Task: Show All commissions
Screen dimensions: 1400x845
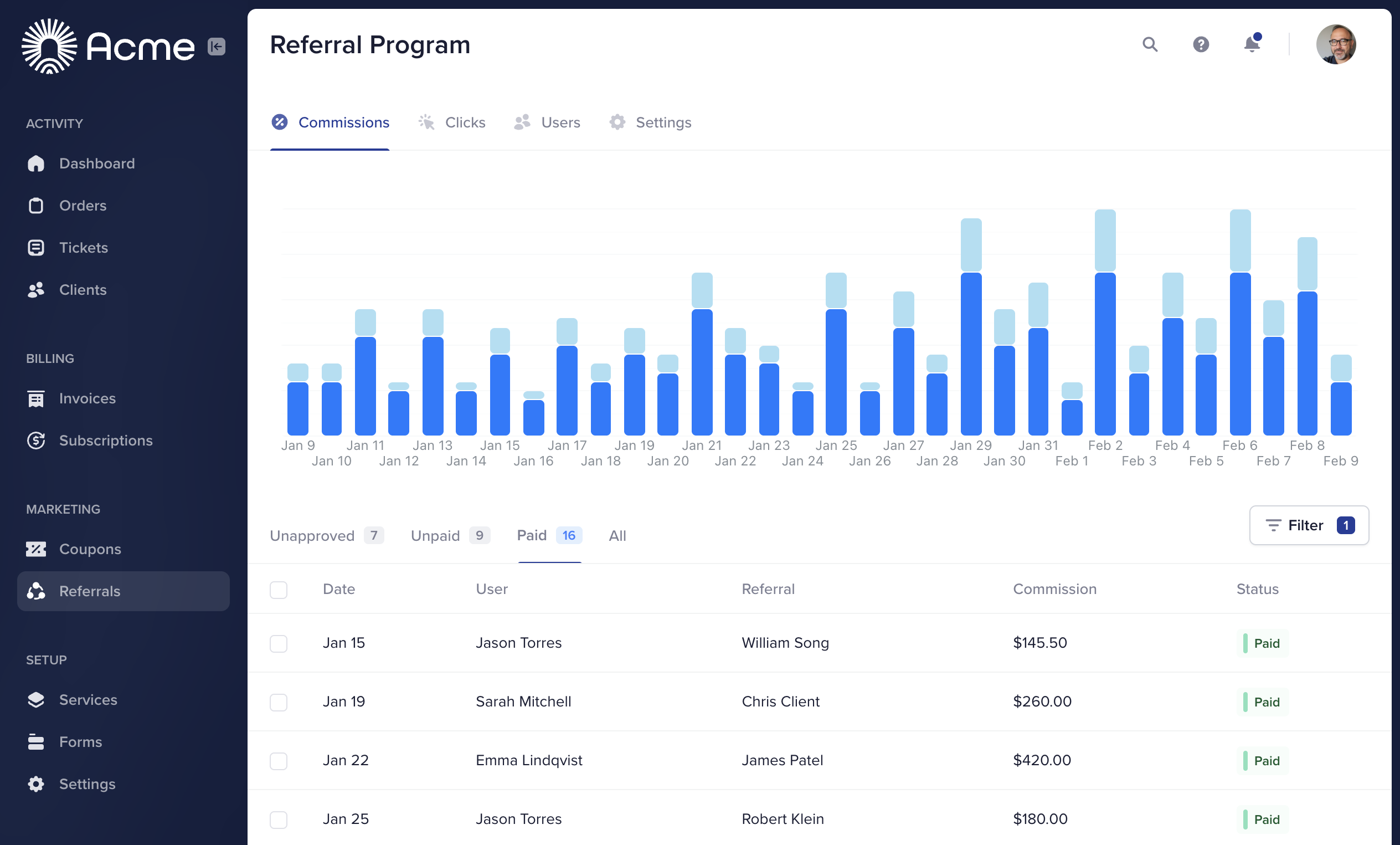Action: point(617,536)
